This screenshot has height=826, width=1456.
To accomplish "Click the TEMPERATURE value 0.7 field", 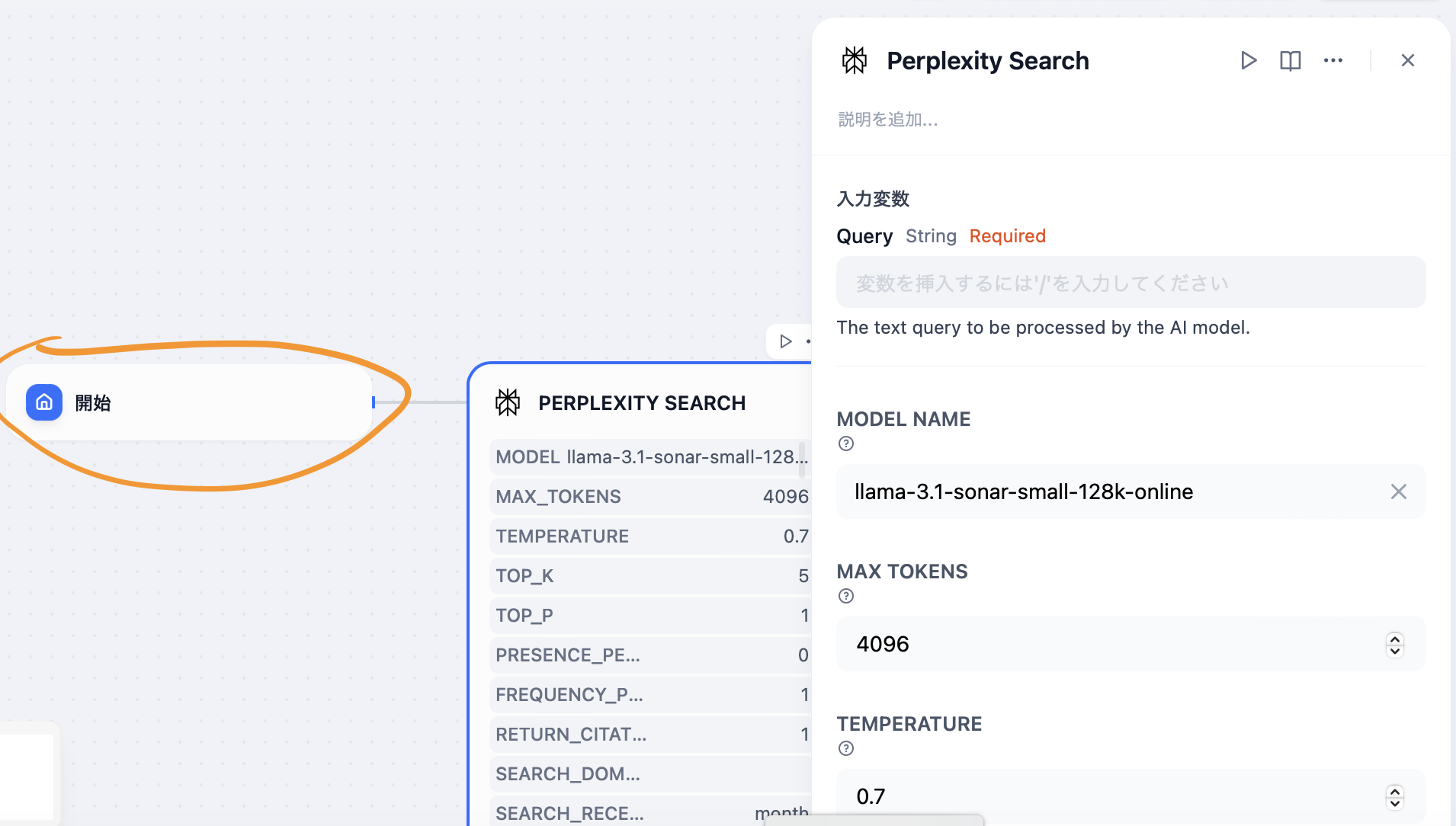I will pyautogui.click(x=1130, y=796).
